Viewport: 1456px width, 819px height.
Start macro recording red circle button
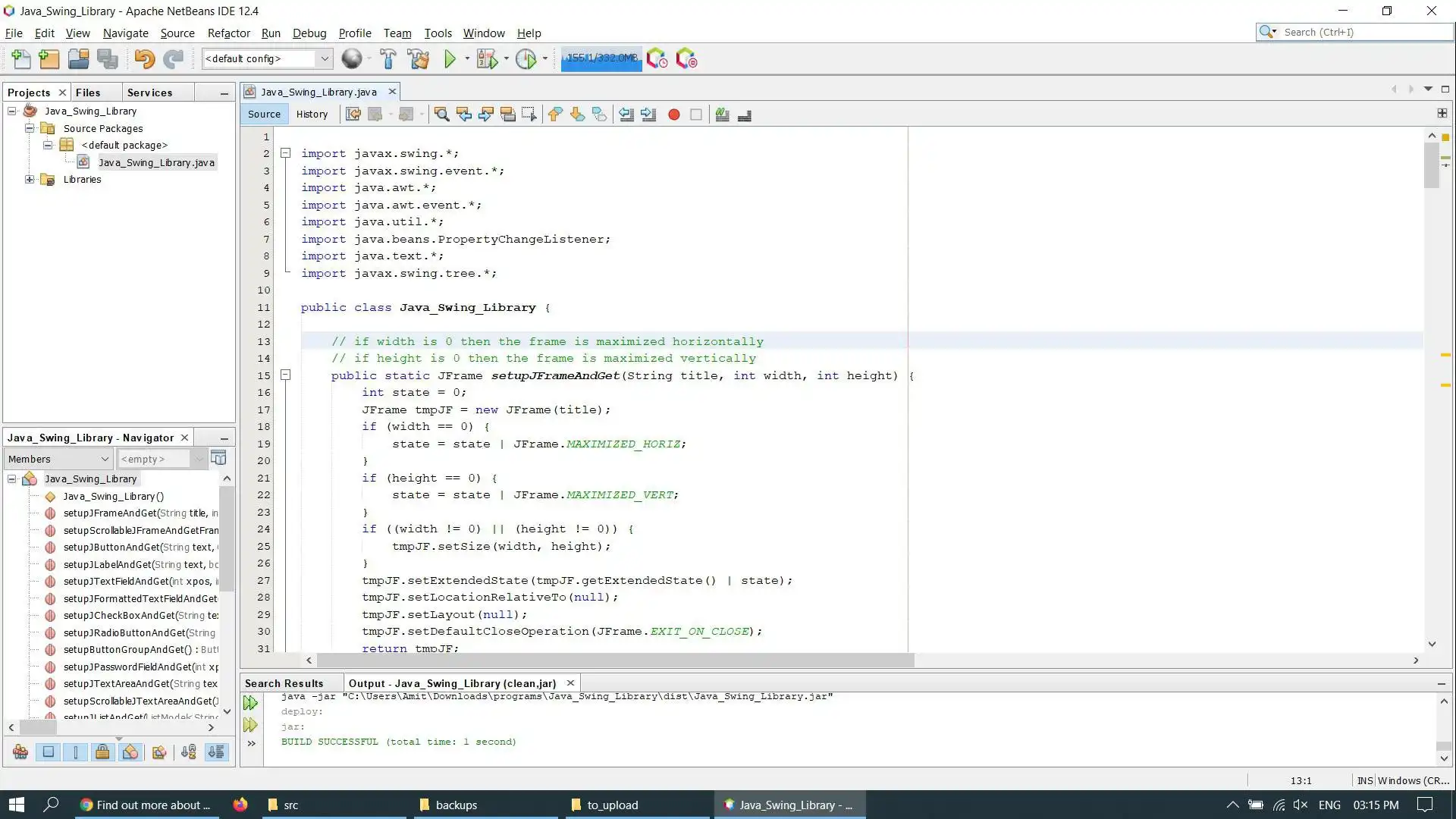[673, 115]
